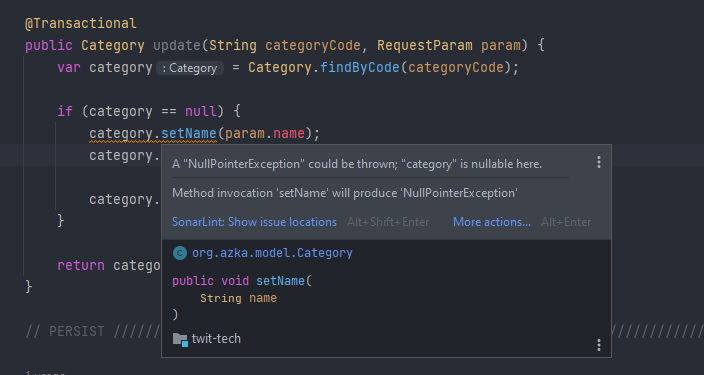704x375 pixels.
Task: Click the underlined category.setName warning
Action: (x=153, y=134)
